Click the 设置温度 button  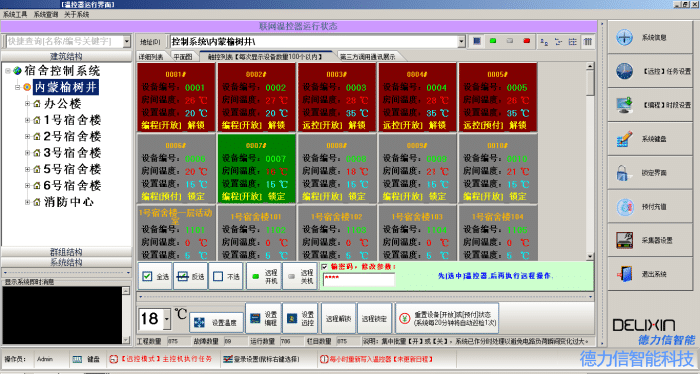click(x=217, y=322)
